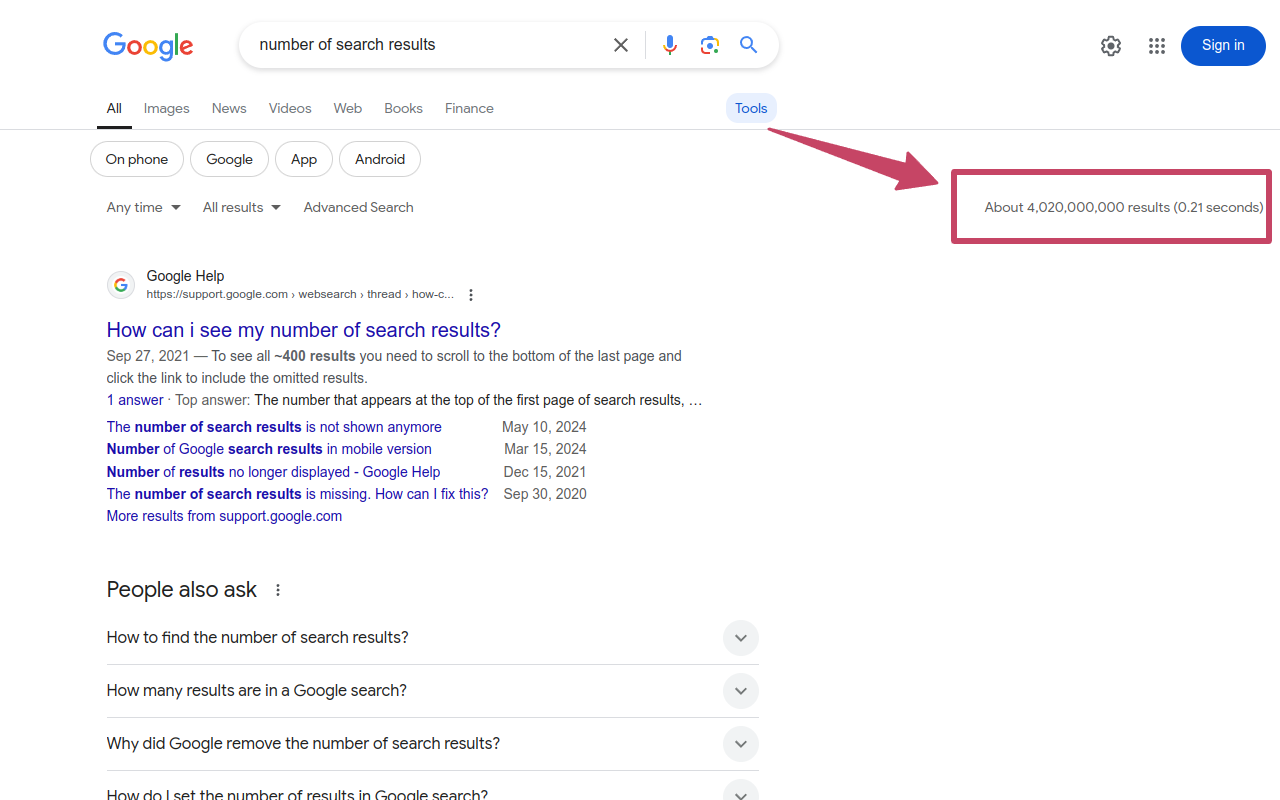Select the 'App' filter chip
This screenshot has height=800, width=1280.
click(x=304, y=159)
